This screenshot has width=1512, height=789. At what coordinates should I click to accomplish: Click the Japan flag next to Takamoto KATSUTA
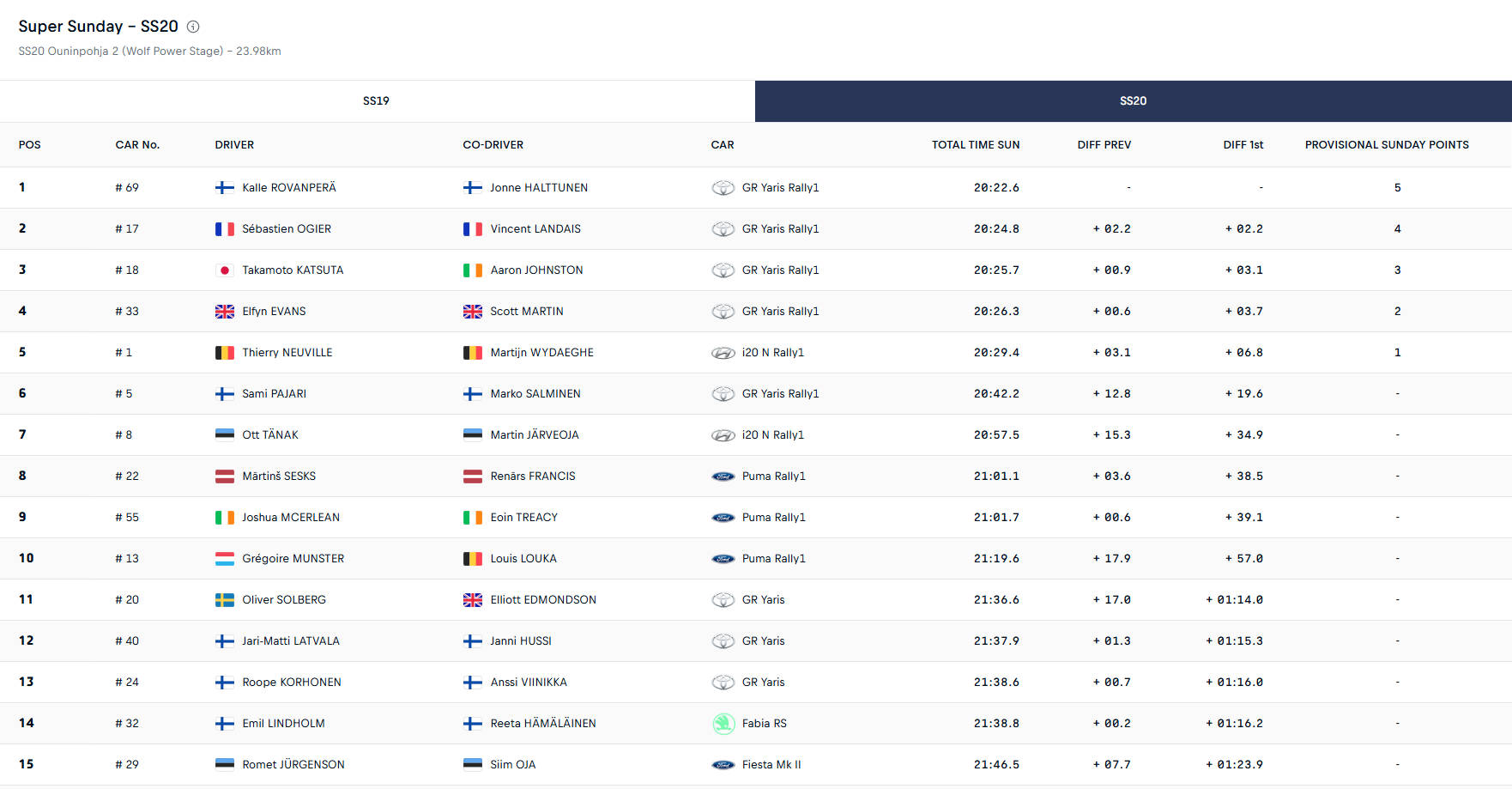[x=225, y=270]
